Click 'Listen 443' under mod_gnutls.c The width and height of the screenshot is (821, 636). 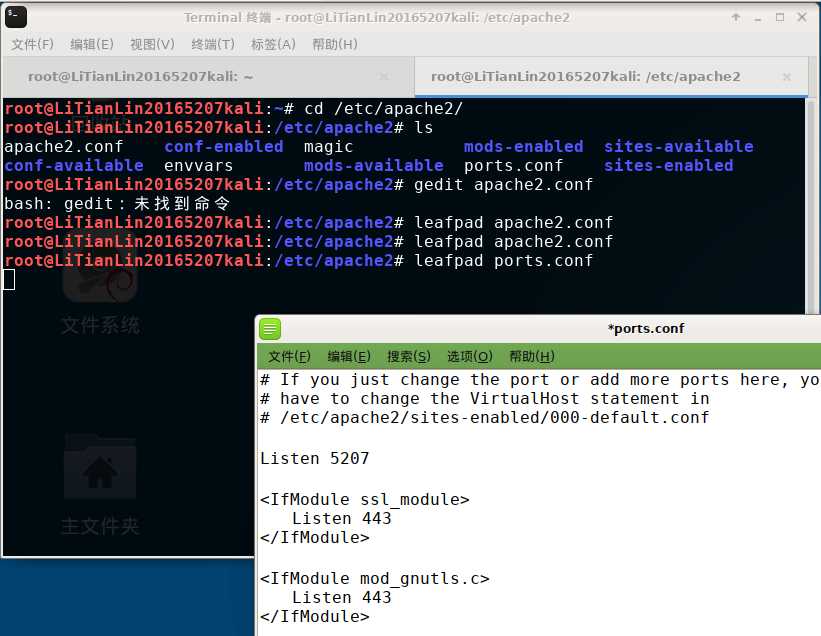point(341,597)
